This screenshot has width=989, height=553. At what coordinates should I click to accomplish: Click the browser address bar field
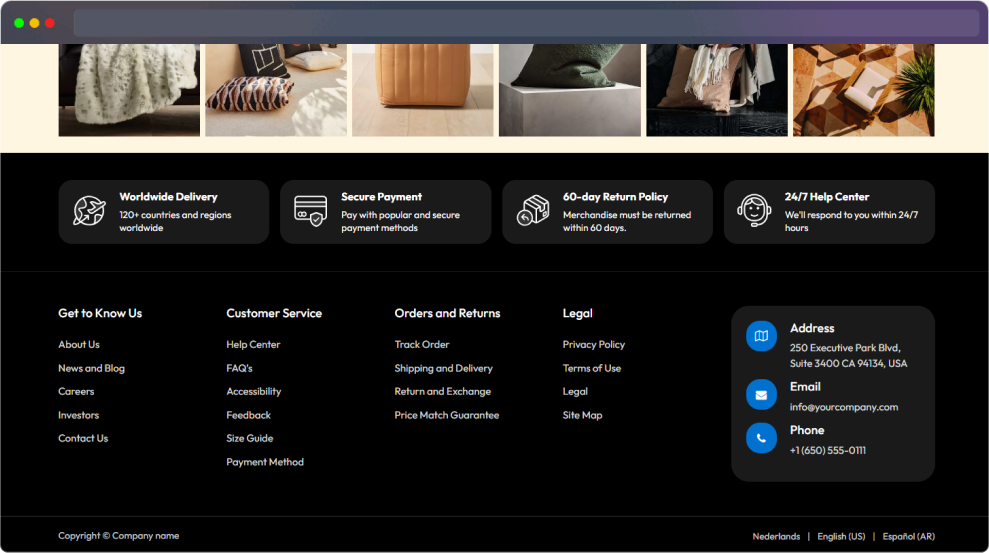[526, 23]
